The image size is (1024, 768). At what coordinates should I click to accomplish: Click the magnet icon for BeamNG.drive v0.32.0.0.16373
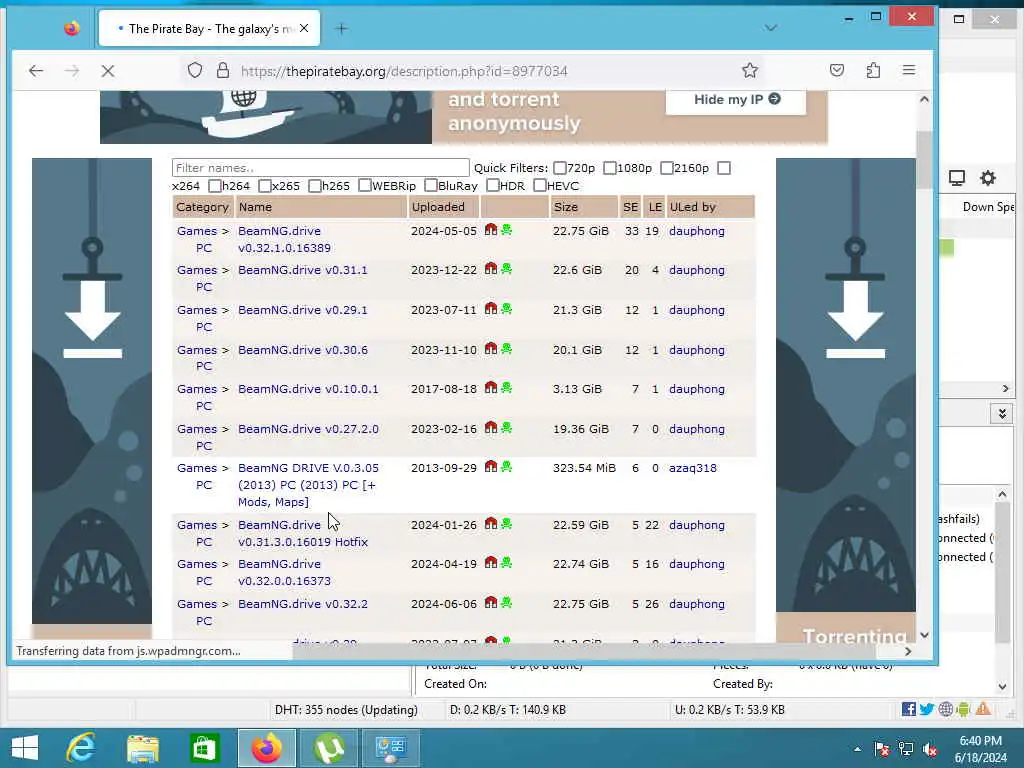tap(491, 563)
